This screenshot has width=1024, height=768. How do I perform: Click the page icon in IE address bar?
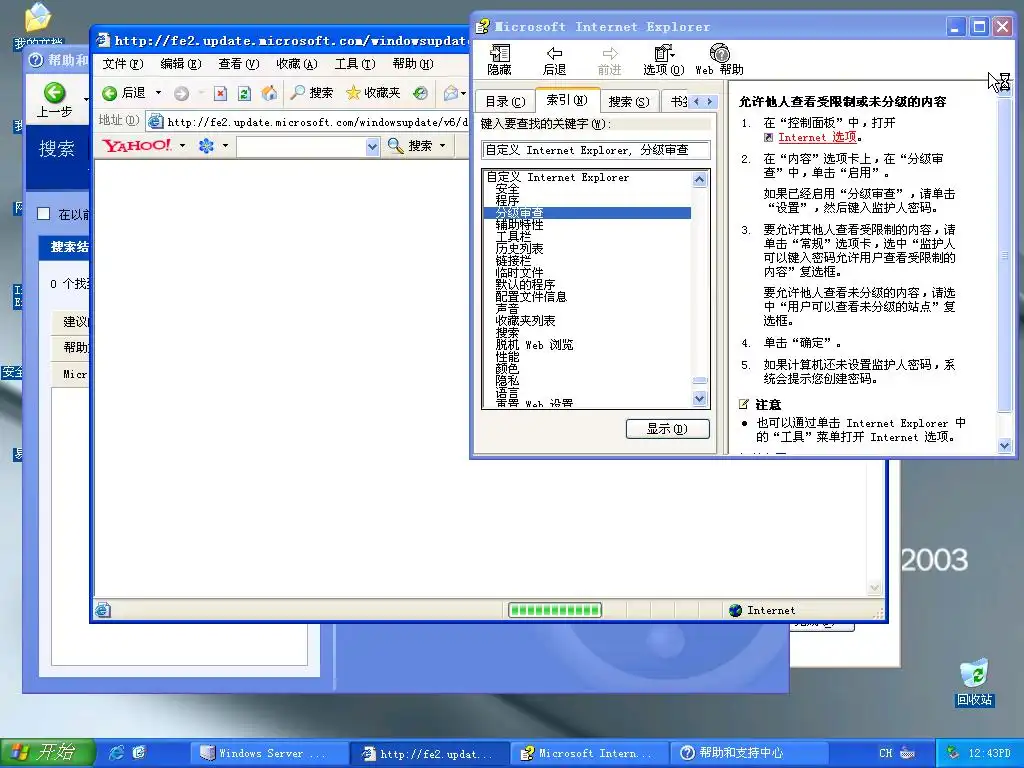tap(155, 121)
